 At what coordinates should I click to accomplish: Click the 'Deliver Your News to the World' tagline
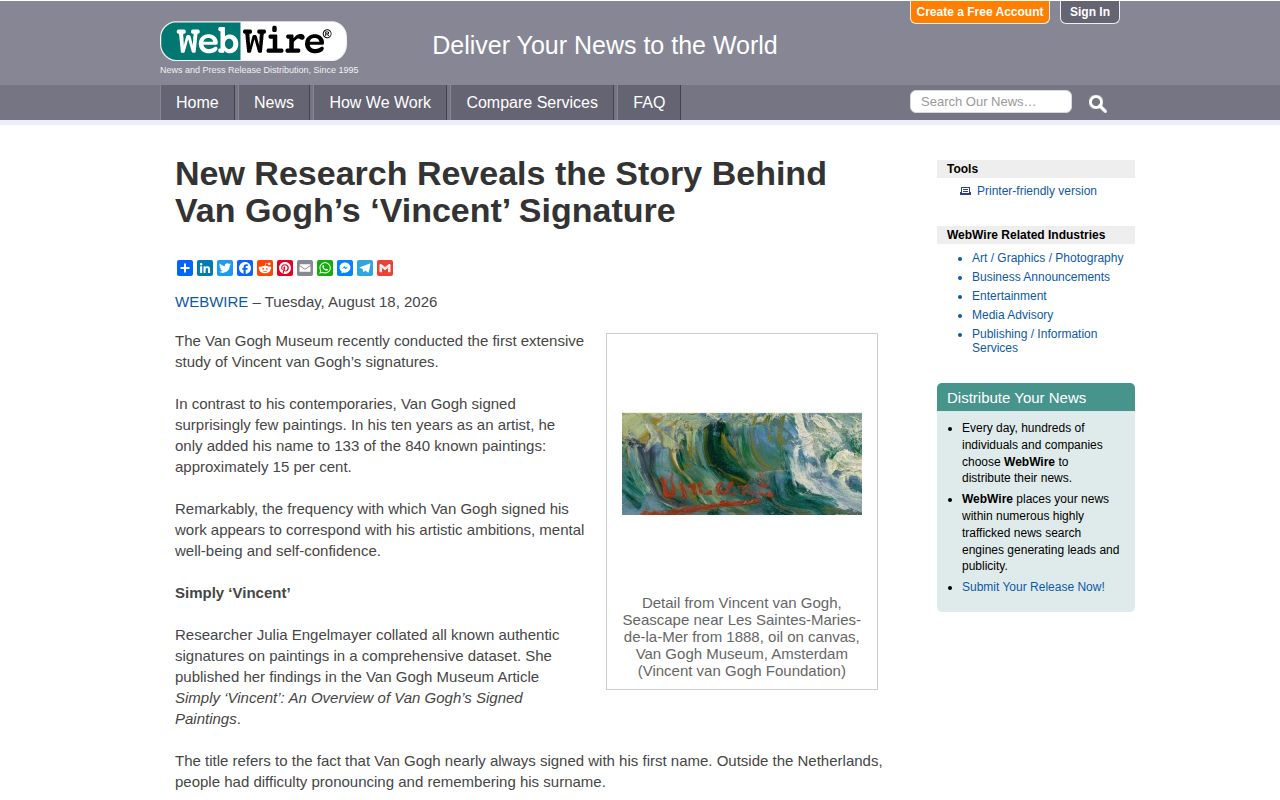605,46
